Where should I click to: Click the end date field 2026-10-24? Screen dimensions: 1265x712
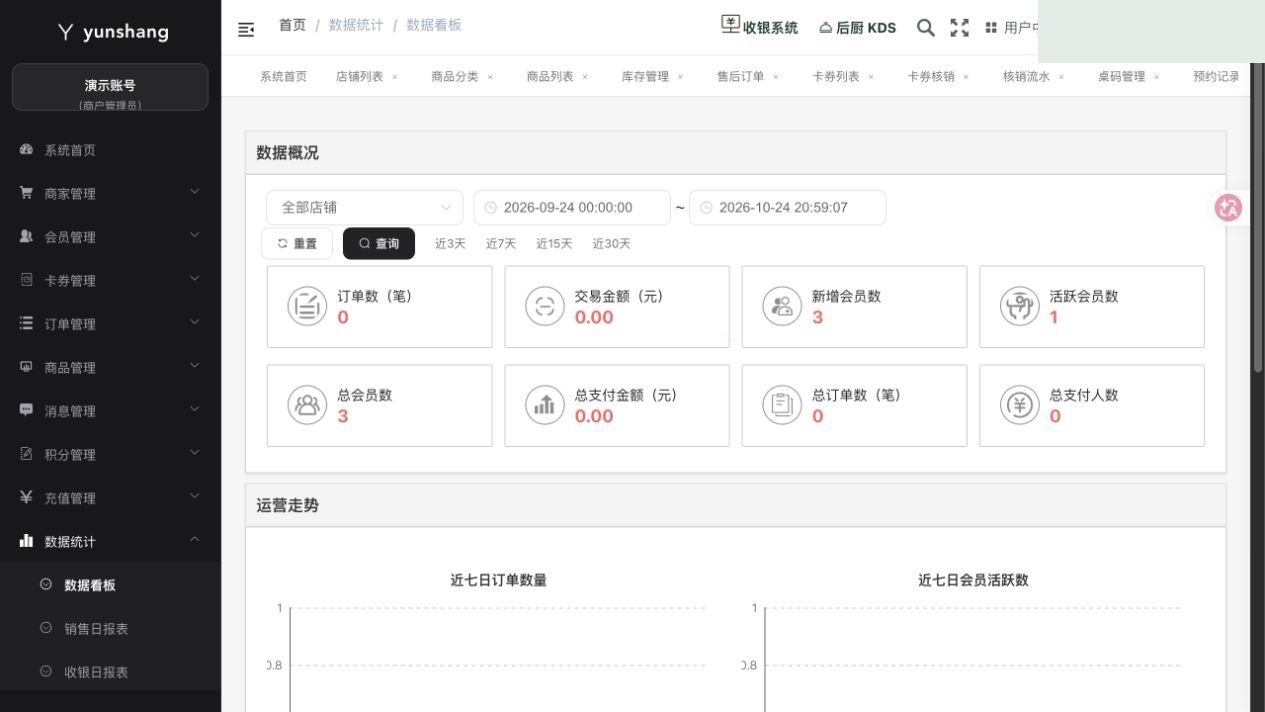787,208
